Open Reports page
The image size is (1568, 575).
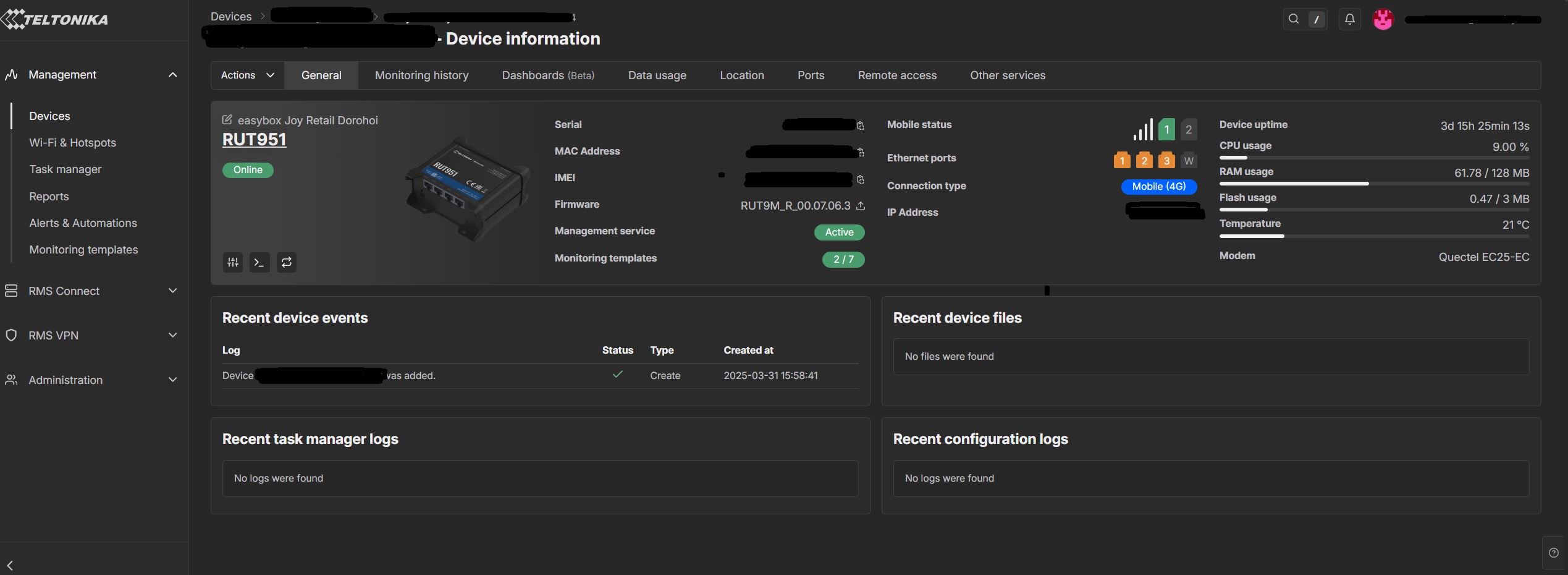point(49,197)
